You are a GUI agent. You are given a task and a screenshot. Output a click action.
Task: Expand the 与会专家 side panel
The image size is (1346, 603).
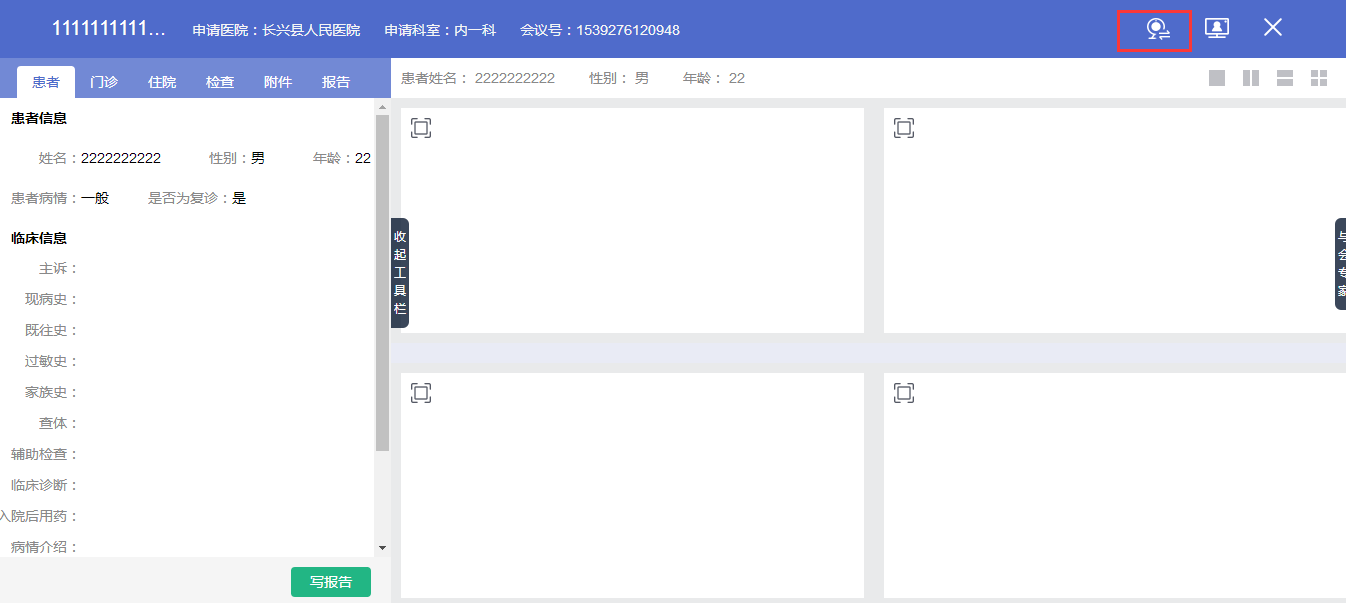[1340, 264]
